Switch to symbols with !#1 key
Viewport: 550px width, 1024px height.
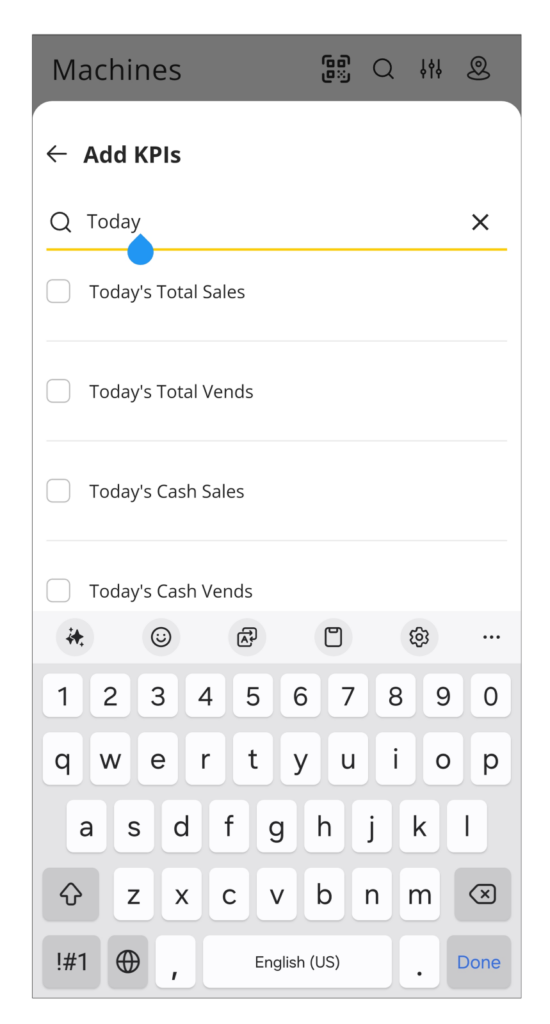pos(71,962)
